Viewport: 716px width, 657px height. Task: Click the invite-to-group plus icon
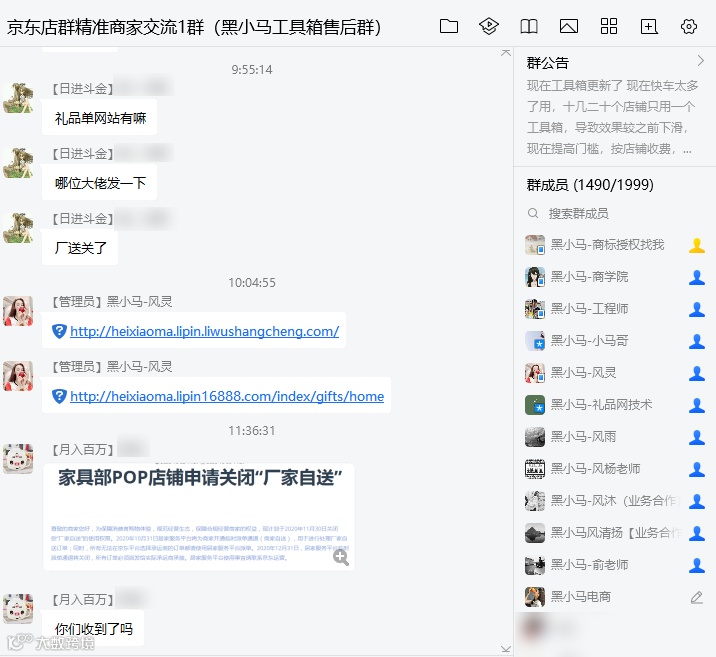click(x=649, y=26)
